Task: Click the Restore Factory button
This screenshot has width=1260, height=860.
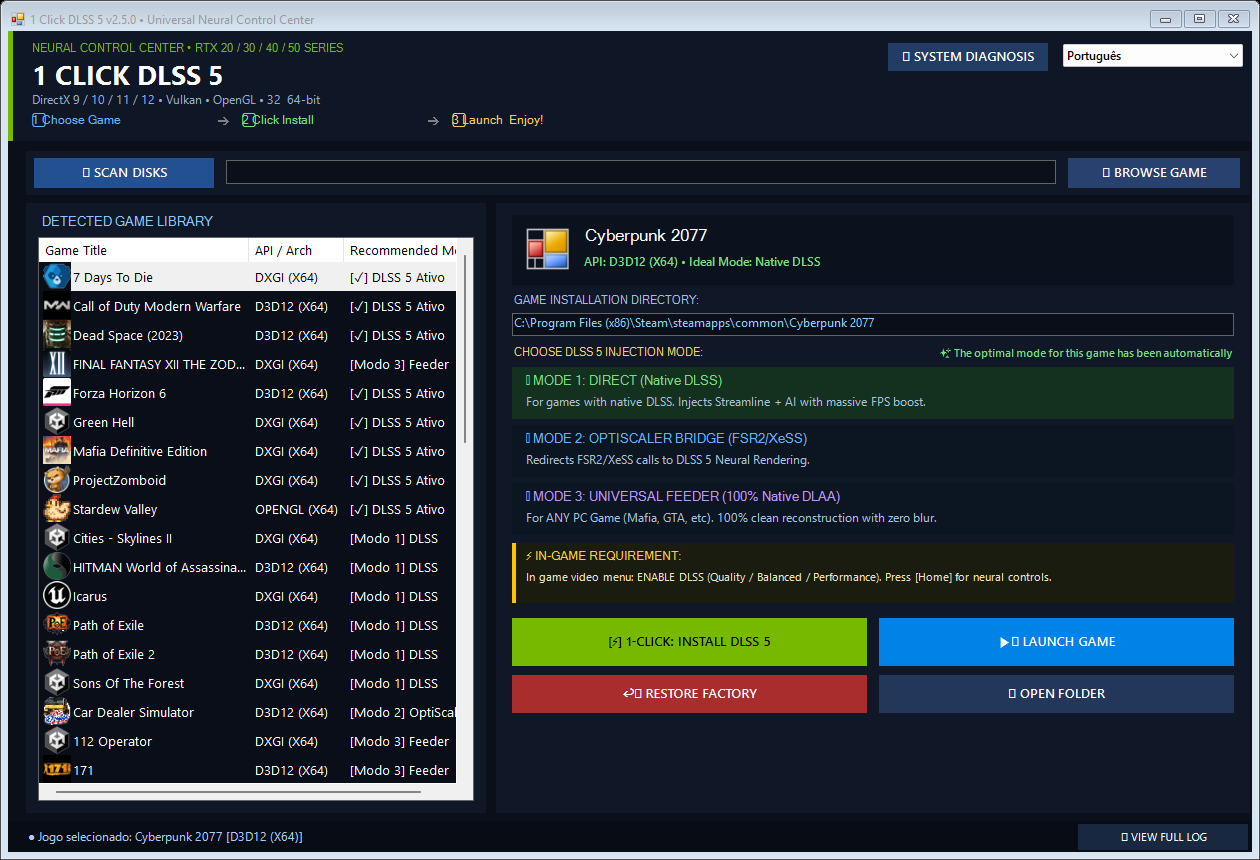Action: click(689, 694)
